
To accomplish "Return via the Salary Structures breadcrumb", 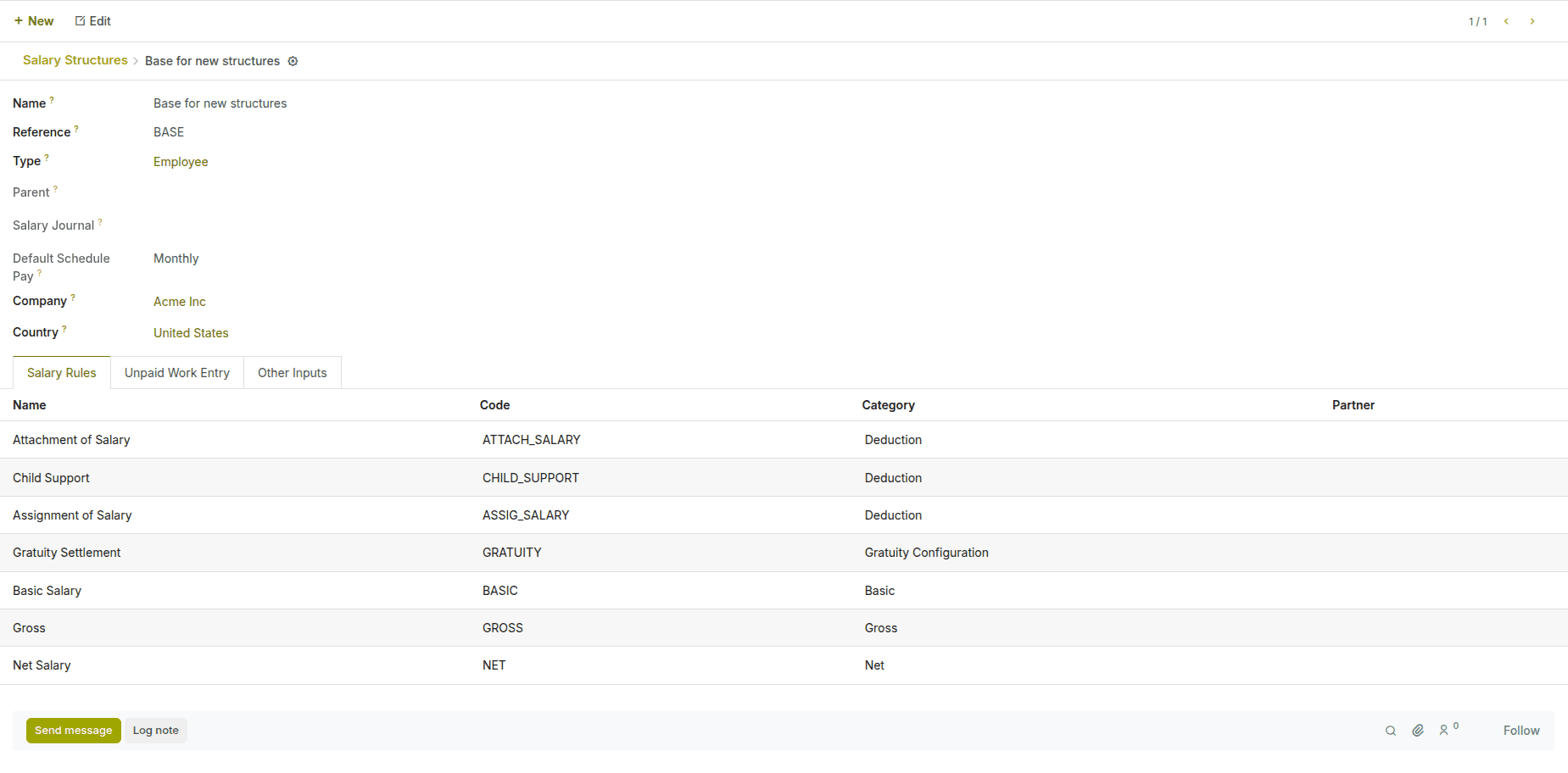I will [x=75, y=60].
